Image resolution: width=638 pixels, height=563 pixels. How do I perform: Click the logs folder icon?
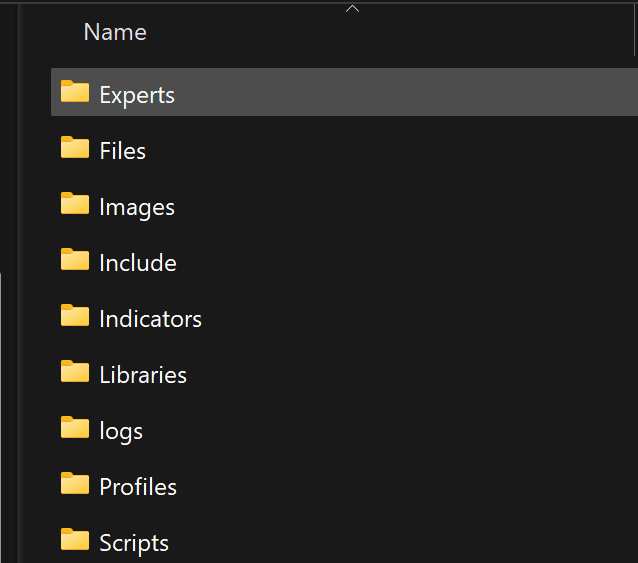[x=75, y=427]
